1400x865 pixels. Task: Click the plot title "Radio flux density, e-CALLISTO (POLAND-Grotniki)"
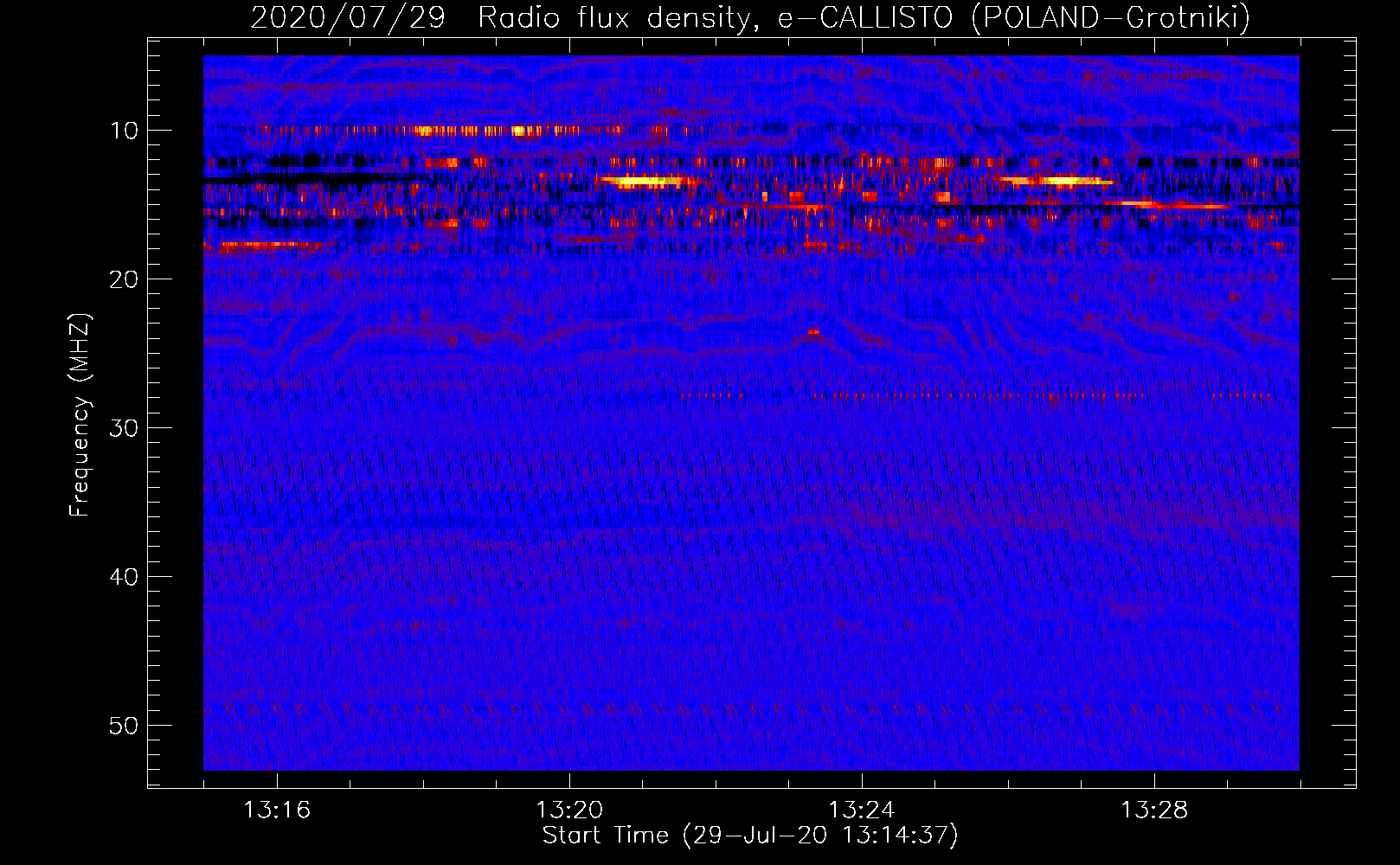864,17
